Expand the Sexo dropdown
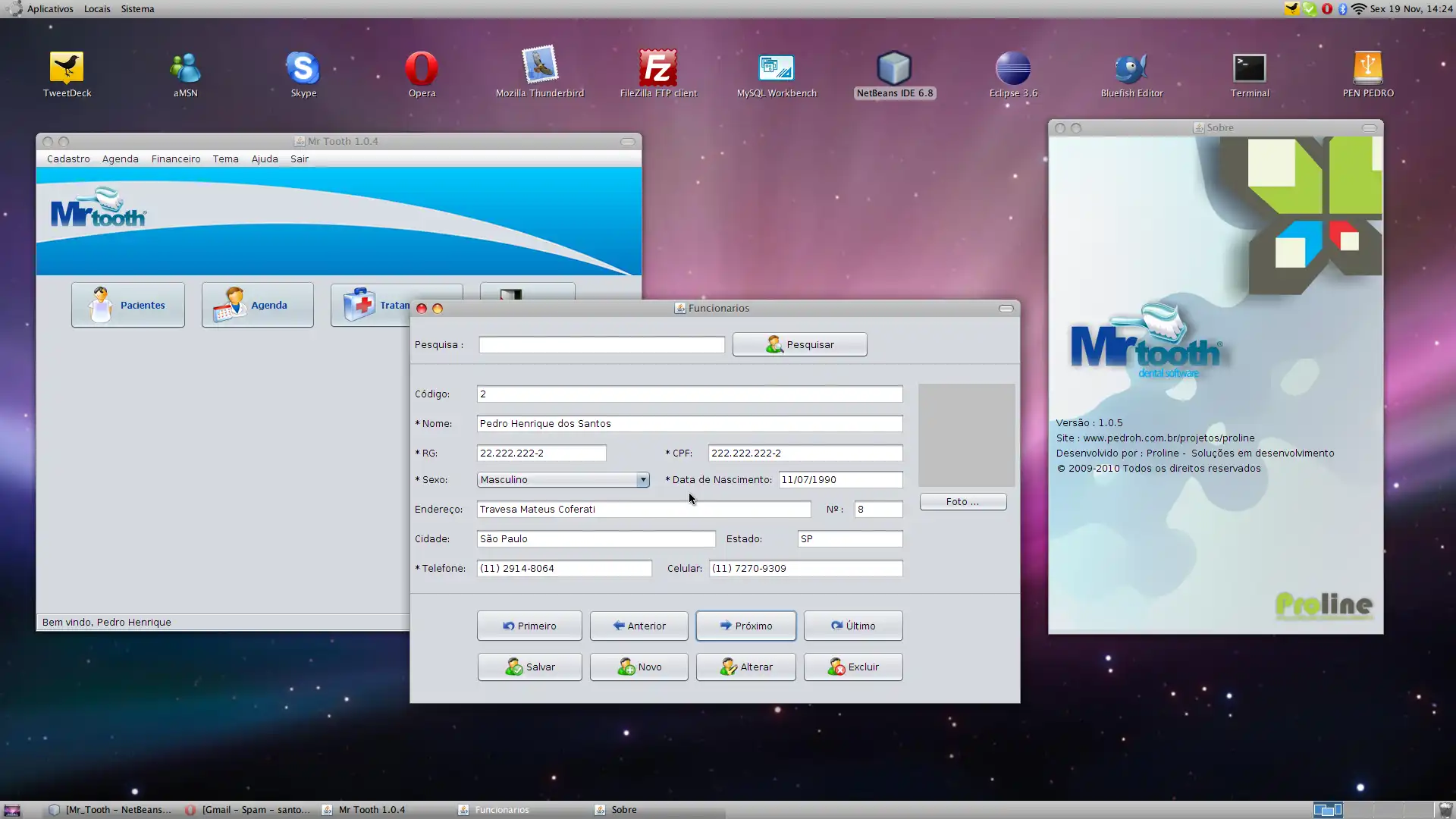This screenshot has width=1456, height=819. click(x=642, y=480)
